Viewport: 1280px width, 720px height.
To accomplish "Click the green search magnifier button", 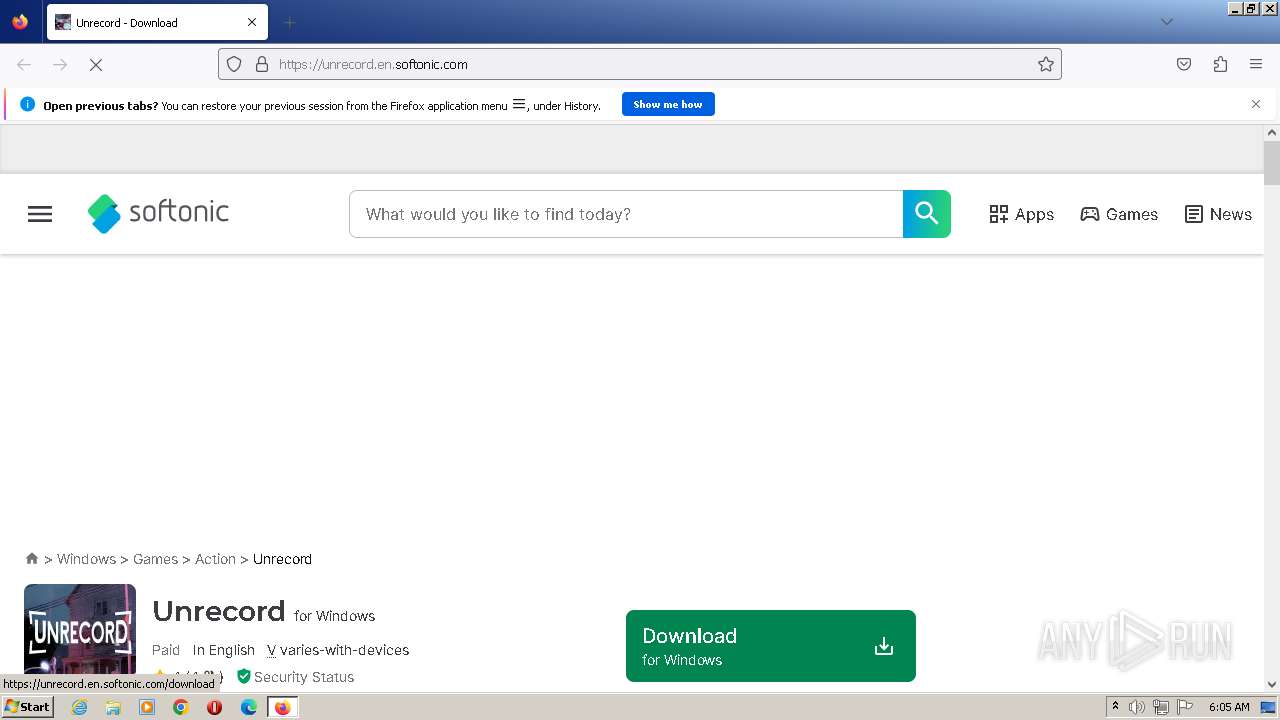I will click(x=927, y=214).
